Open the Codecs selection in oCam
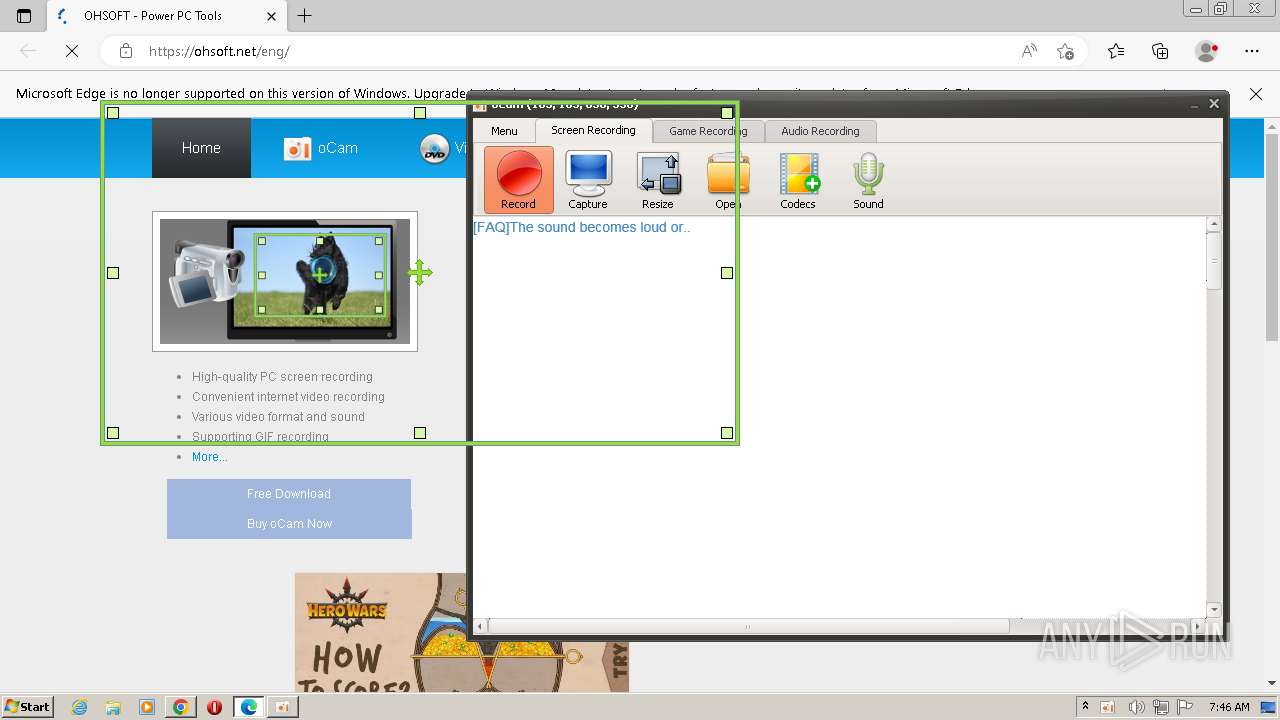The height and width of the screenshot is (720, 1280). tap(798, 180)
